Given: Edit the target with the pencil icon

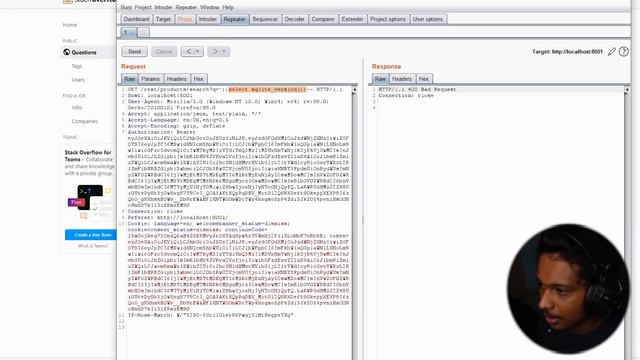Looking at the screenshot, I should [611, 51].
